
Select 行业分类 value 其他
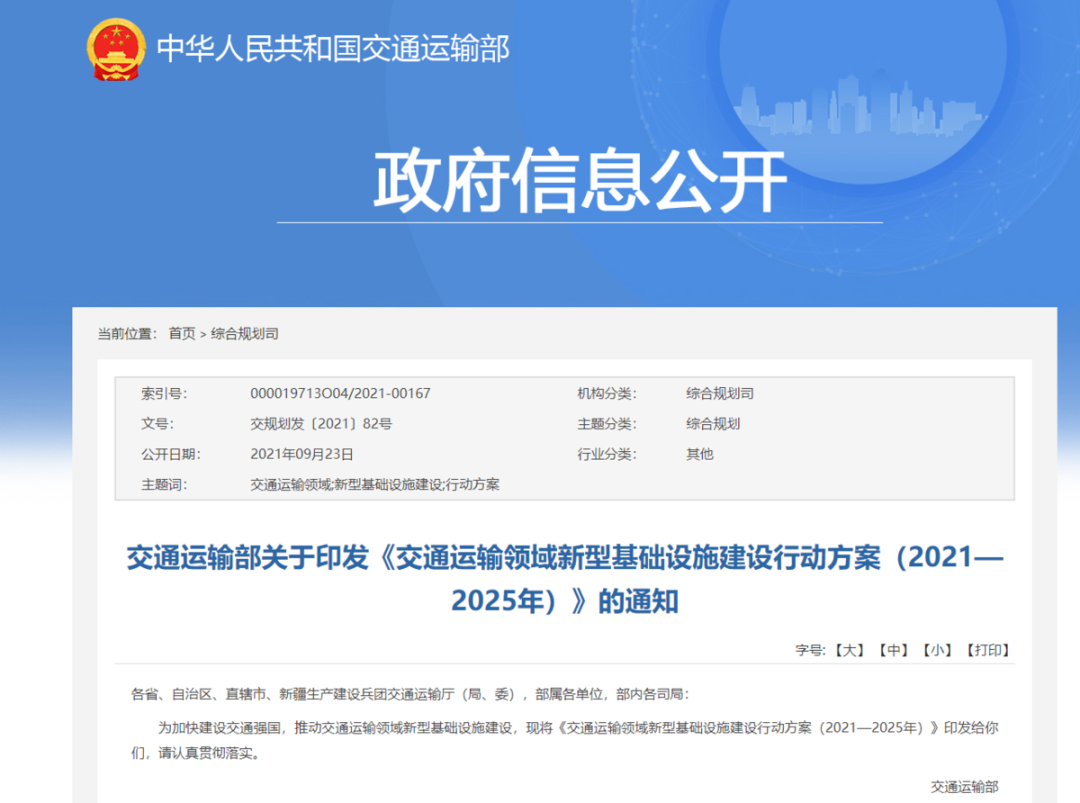[700, 454]
